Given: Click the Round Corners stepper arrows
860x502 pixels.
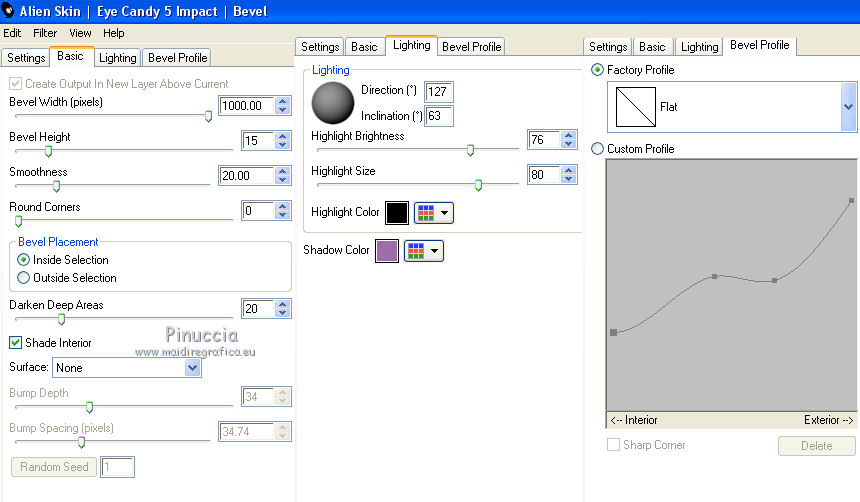Looking at the screenshot, I should [x=282, y=211].
